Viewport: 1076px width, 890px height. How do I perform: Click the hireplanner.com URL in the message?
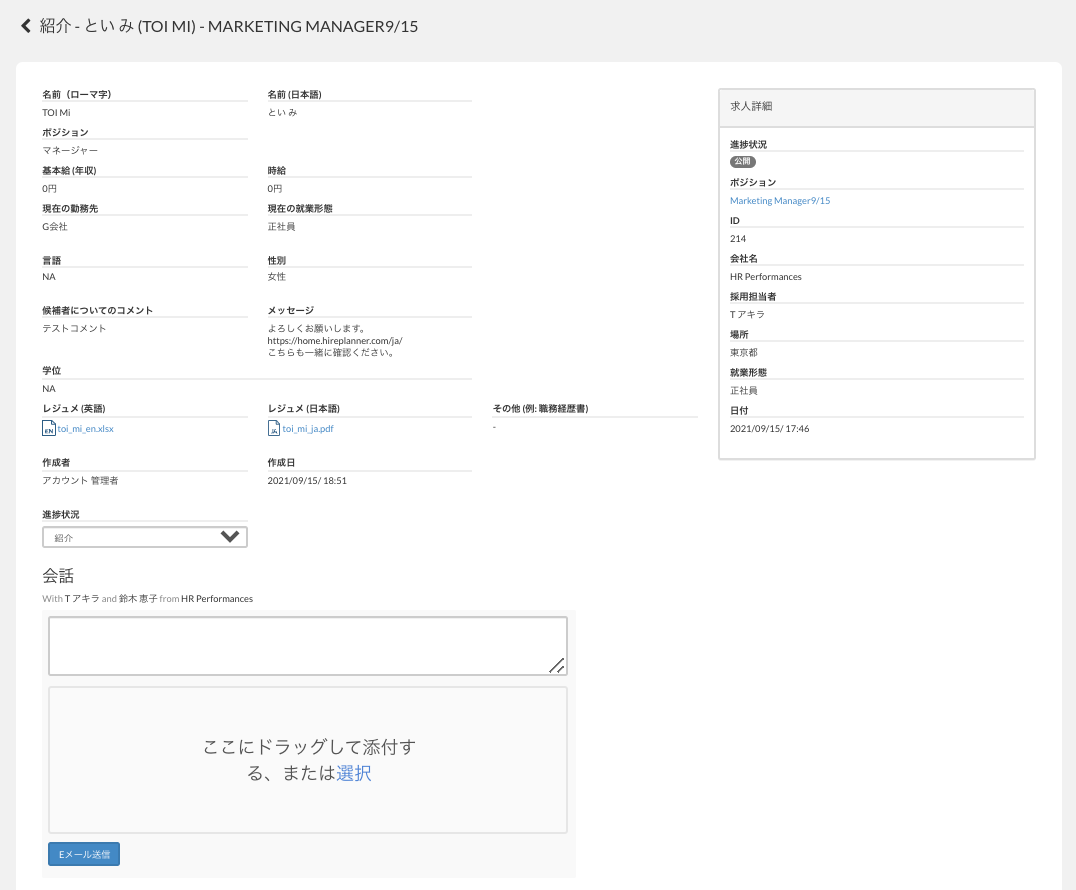334,340
